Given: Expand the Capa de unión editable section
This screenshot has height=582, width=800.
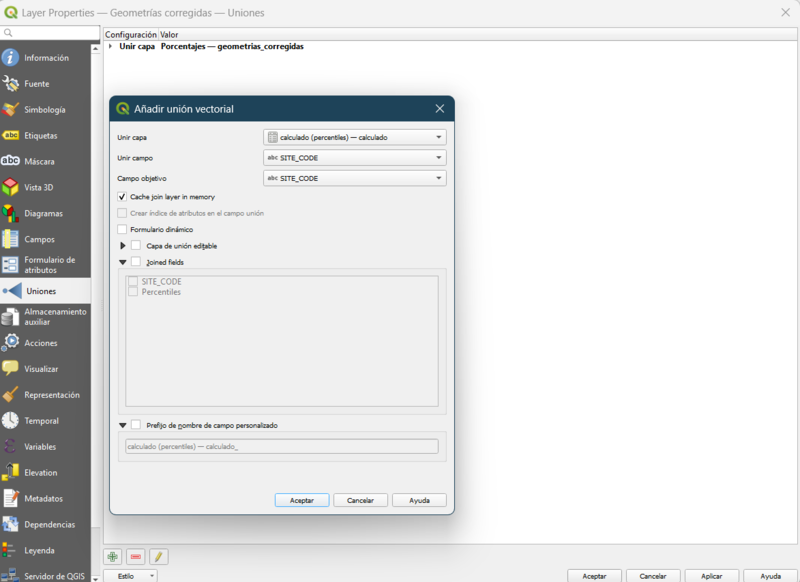Looking at the screenshot, I should pyautogui.click(x=123, y=246).
